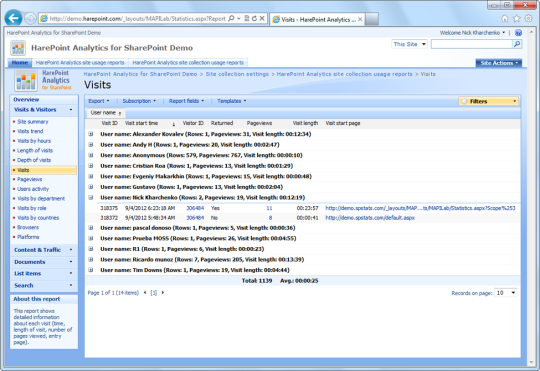The width and height of the screenshot is (540, 371).
Task: Expand the Prueba MOSS group
Action: point(91,238)
